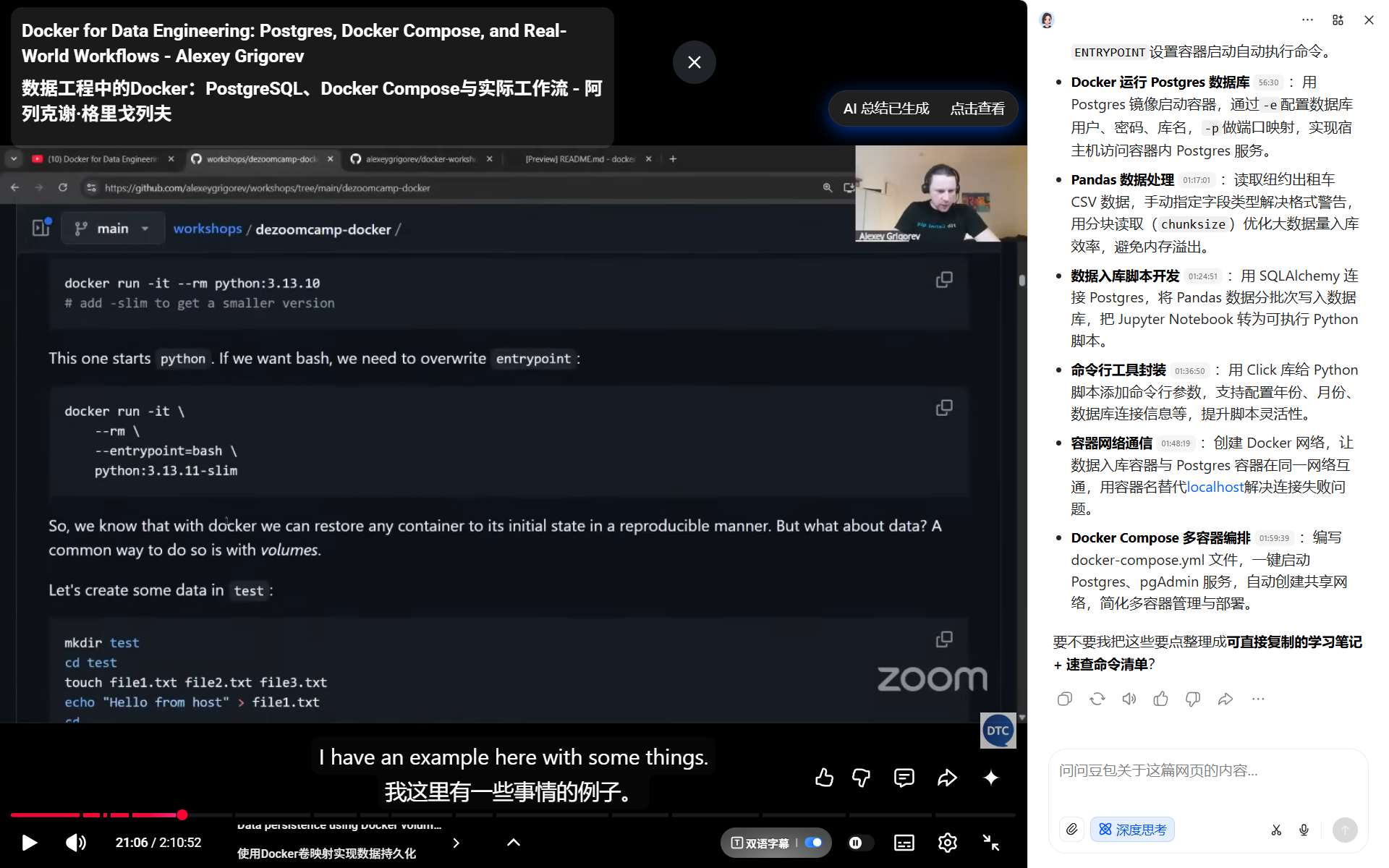Screen dimensions: 1389x868
Task: Click 点击查看 to view the AI summary
Action: [977, 109]
